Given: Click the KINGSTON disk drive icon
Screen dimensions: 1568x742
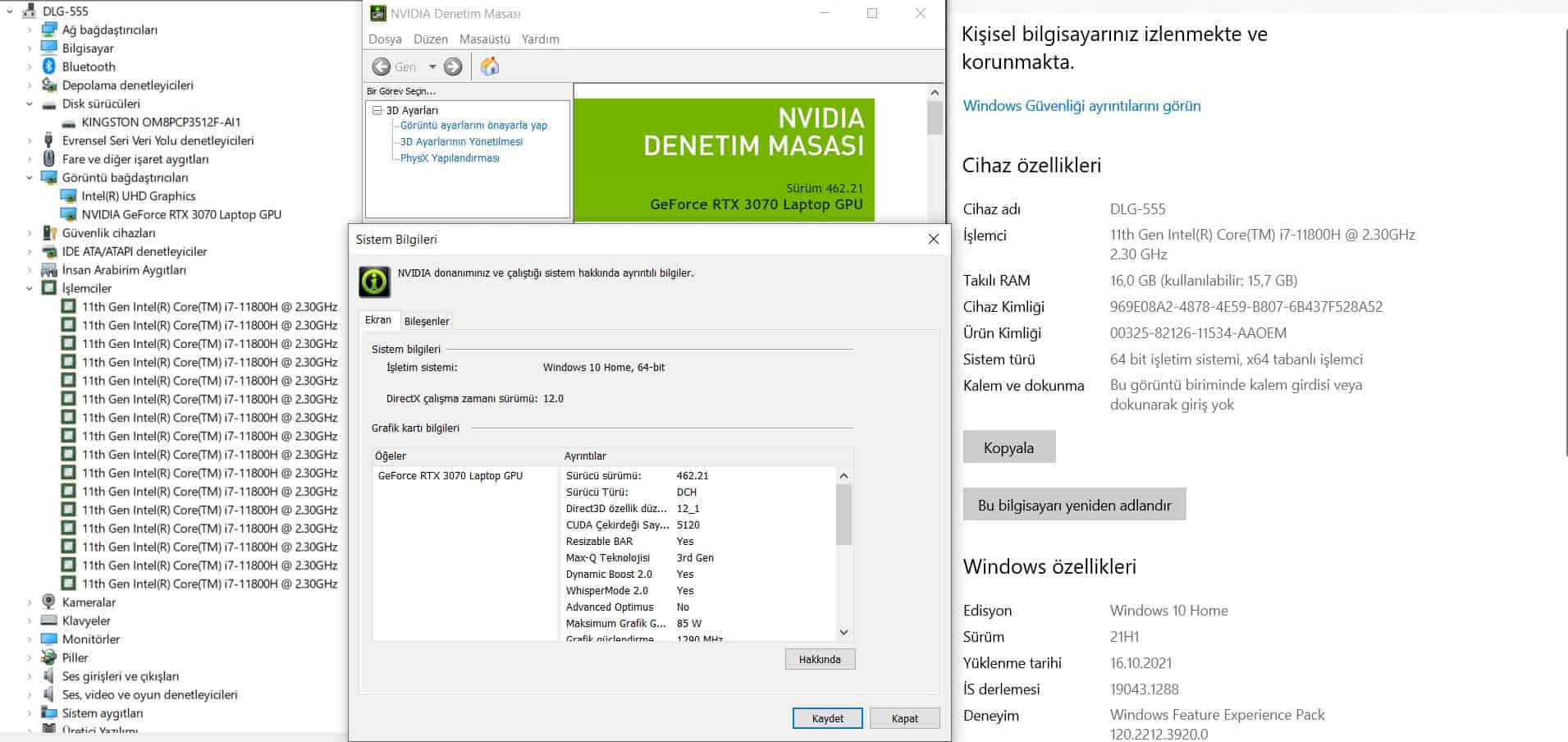Looking at the screenshot, I should [x=68, y=122].
